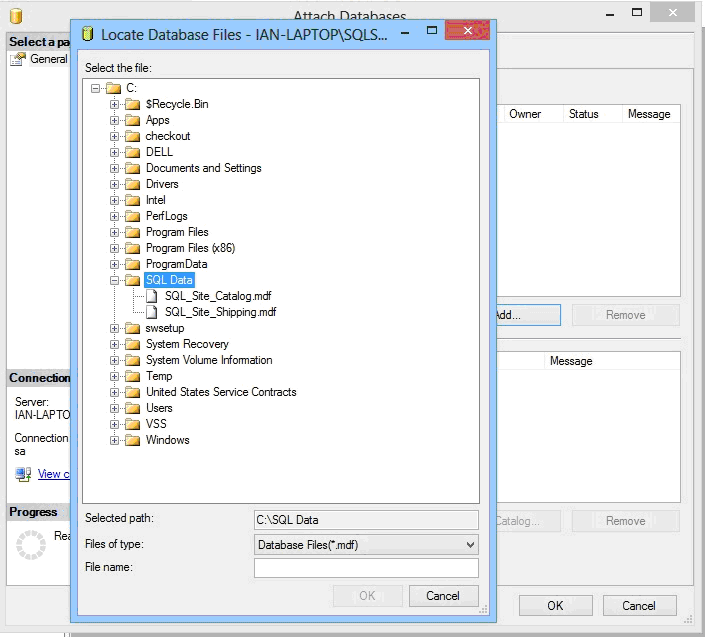Click the File name input field
705x637 pixels.
(366, 568)
